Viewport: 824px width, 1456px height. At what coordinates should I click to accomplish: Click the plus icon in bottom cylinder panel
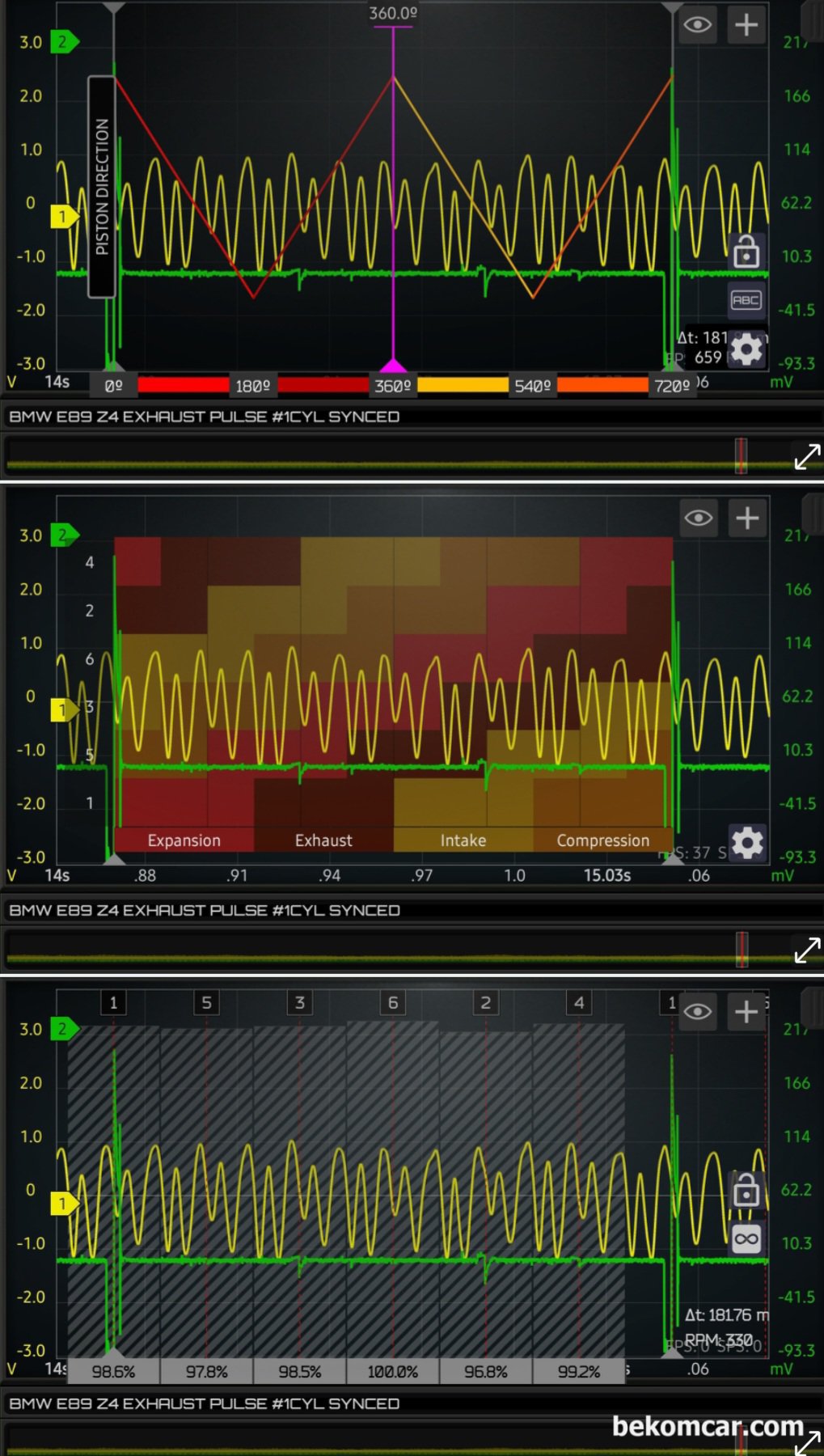click(x=746, y=1012)
